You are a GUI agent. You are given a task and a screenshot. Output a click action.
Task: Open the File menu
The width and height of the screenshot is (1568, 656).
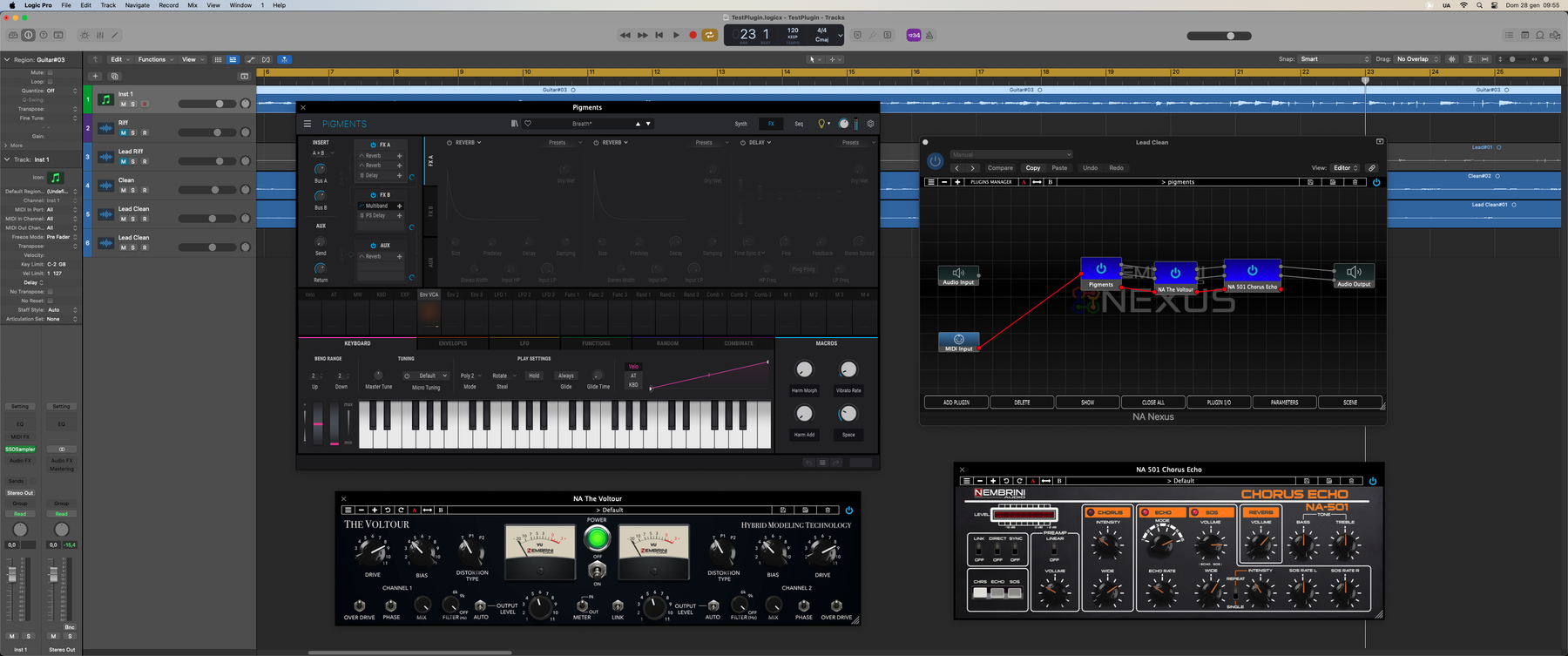click(x=66, y=5)
